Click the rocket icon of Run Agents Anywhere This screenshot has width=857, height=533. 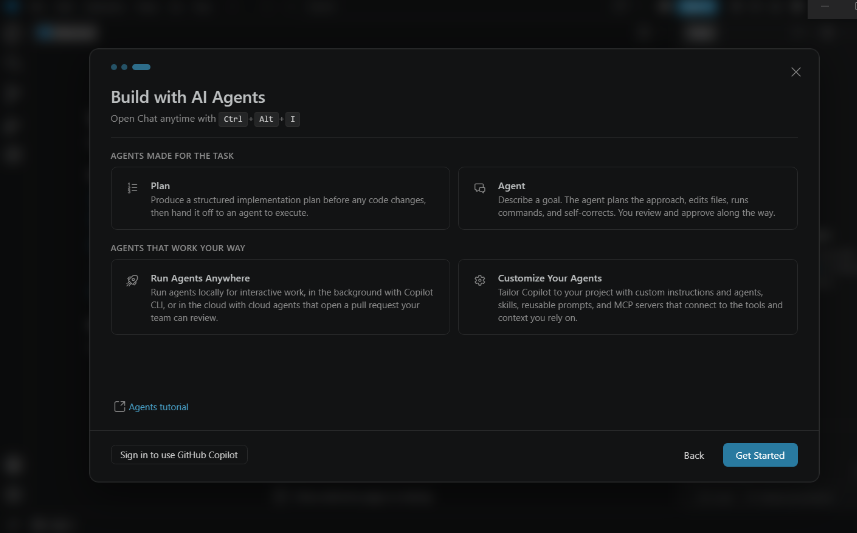pyautogui.click(x=132, y=280)
